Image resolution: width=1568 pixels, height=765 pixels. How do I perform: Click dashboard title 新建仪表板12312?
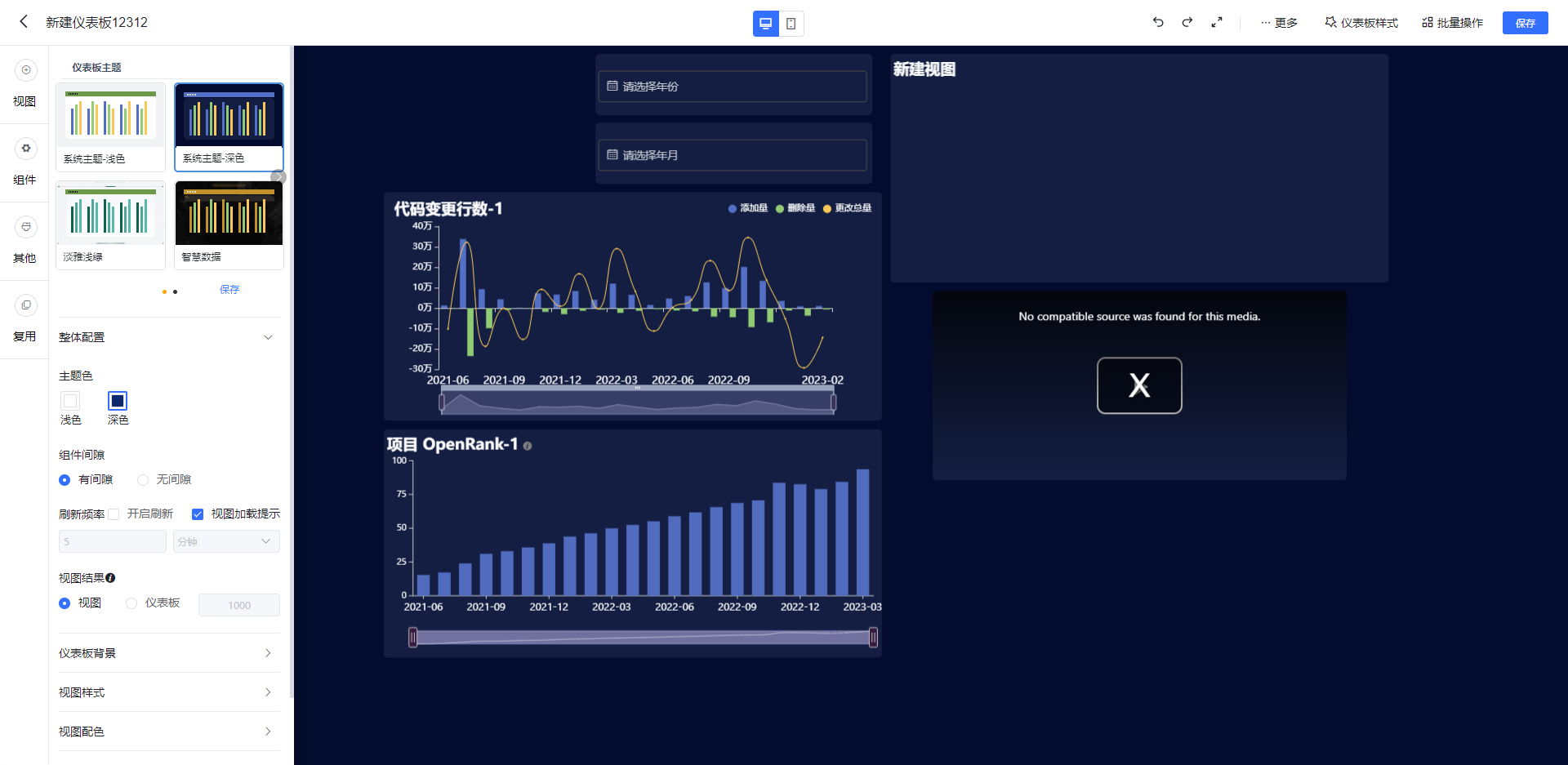96,22
